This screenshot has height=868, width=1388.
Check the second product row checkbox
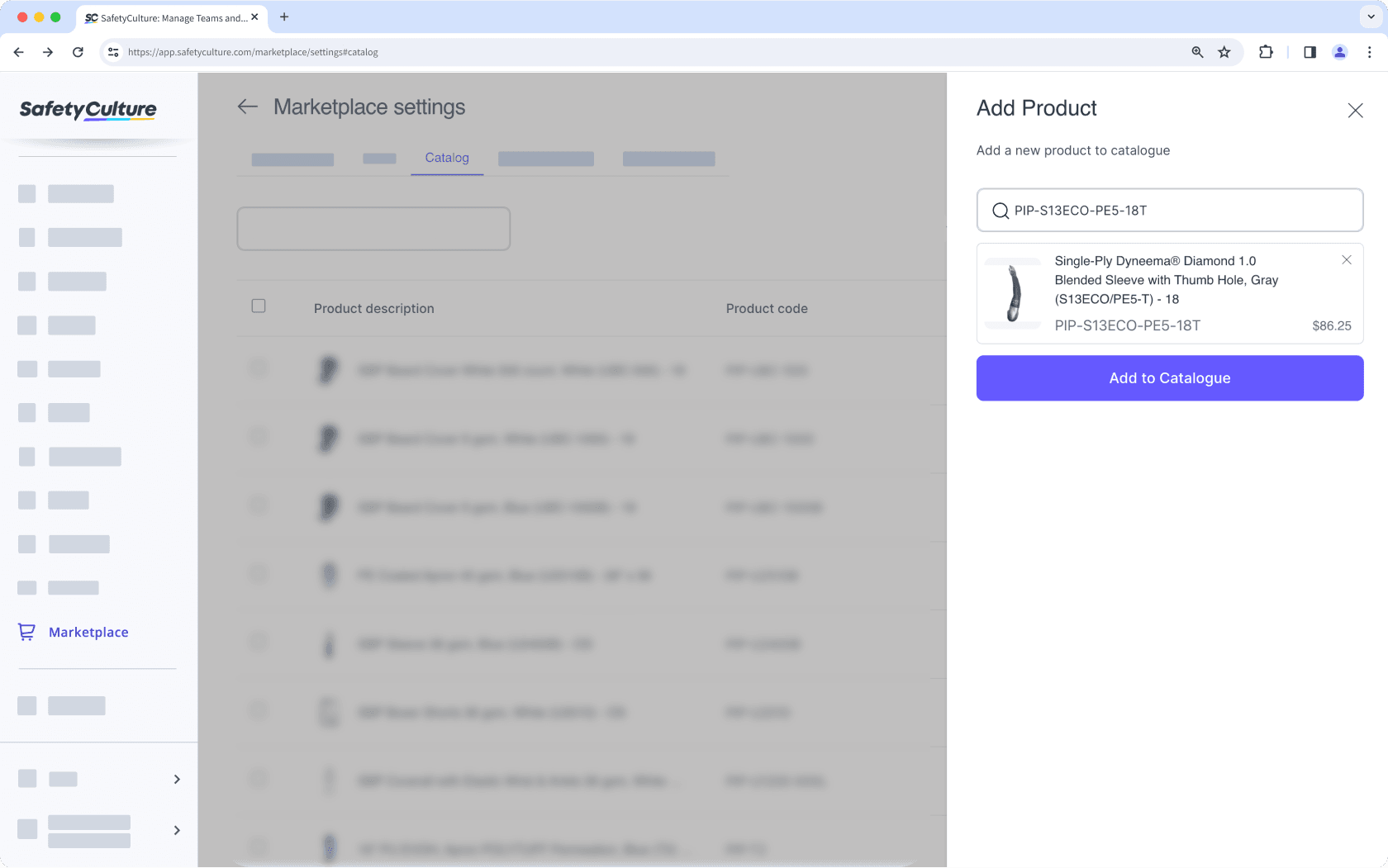[x=259, y=438]
